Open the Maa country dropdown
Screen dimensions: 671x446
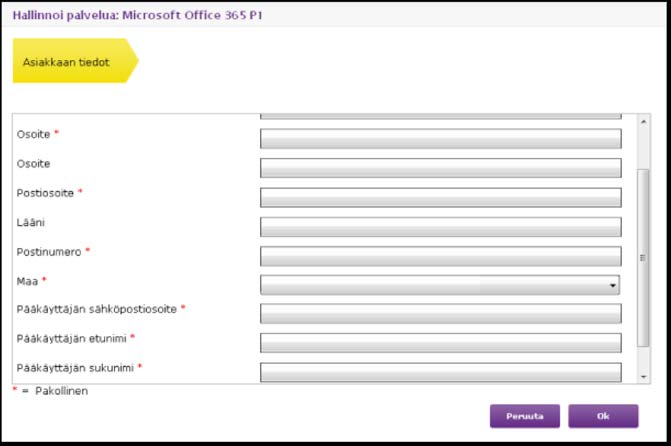coord(440,285)
